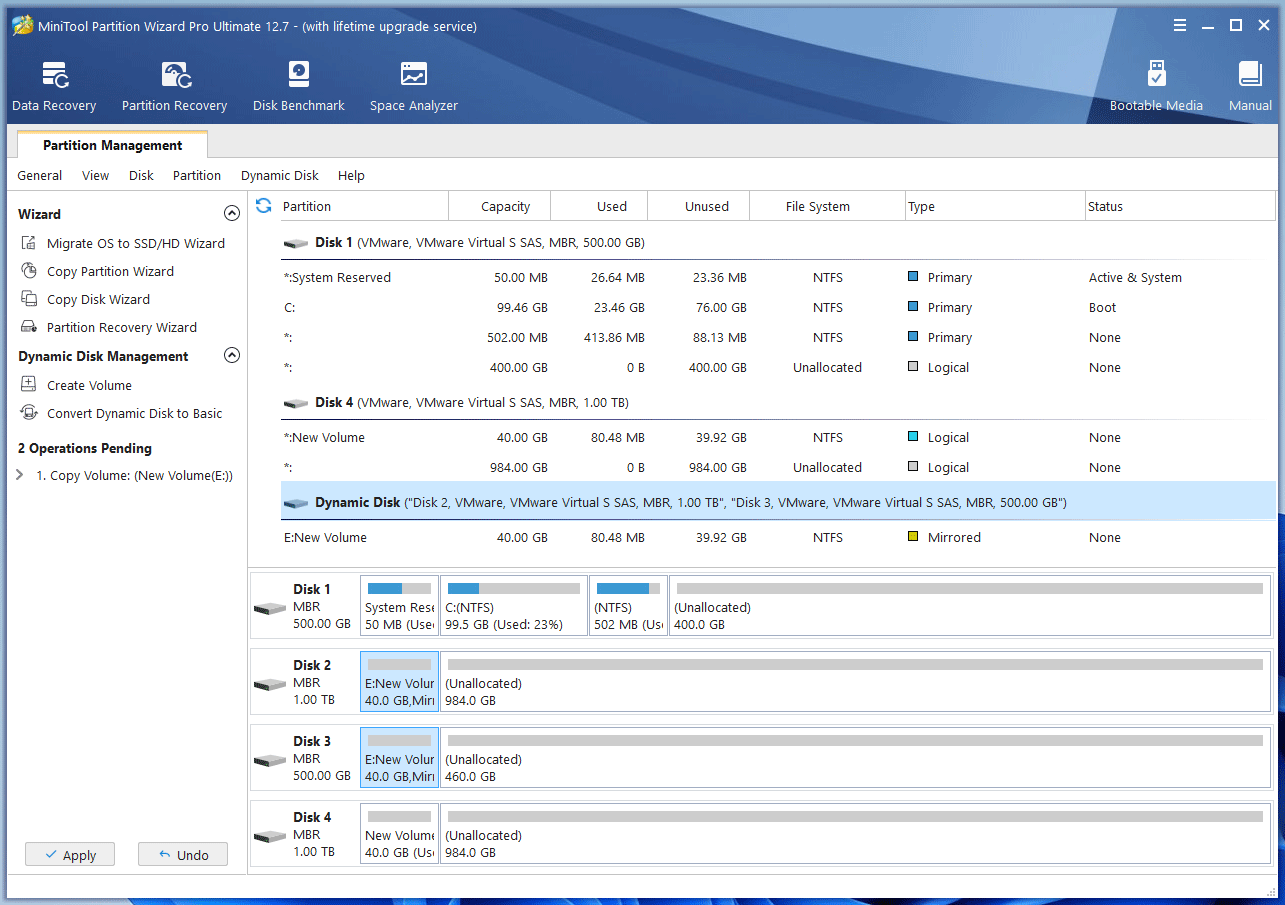Open the Dynamic Disk menu
1285x905 pixels.
pyautogui.click(x=280, y=176)
